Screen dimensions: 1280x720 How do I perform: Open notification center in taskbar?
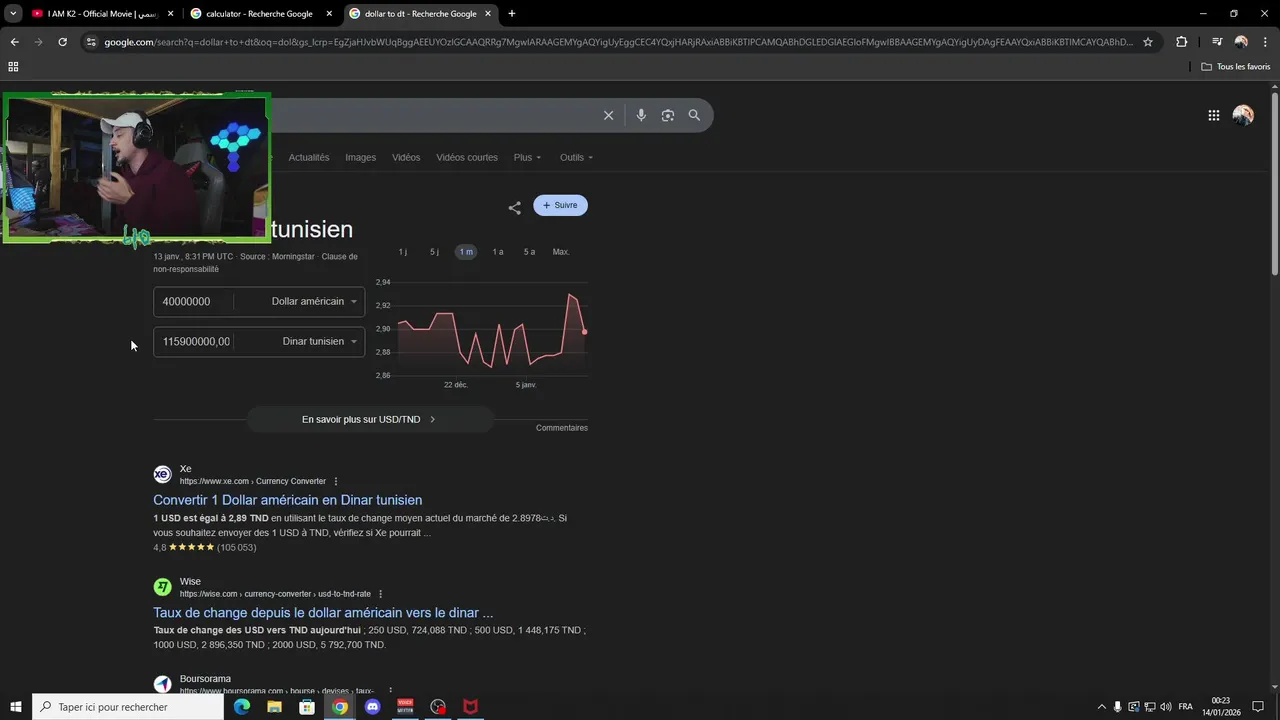pyautogui.click(x=1258, y=707)
